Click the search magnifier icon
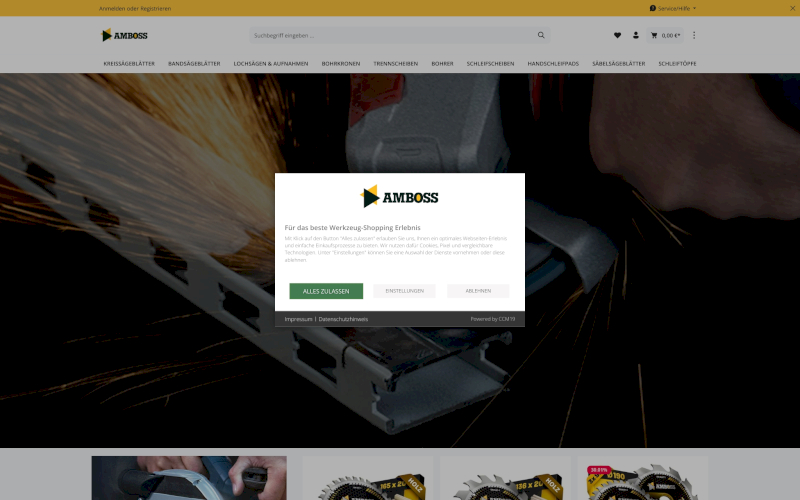The width and height of the screenshot is (800, 500). (542, 35)
